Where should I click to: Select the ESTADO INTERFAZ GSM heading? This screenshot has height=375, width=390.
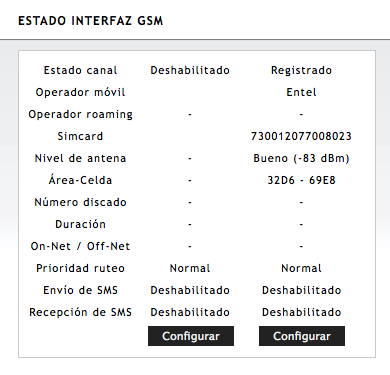[x=90, y=21]
